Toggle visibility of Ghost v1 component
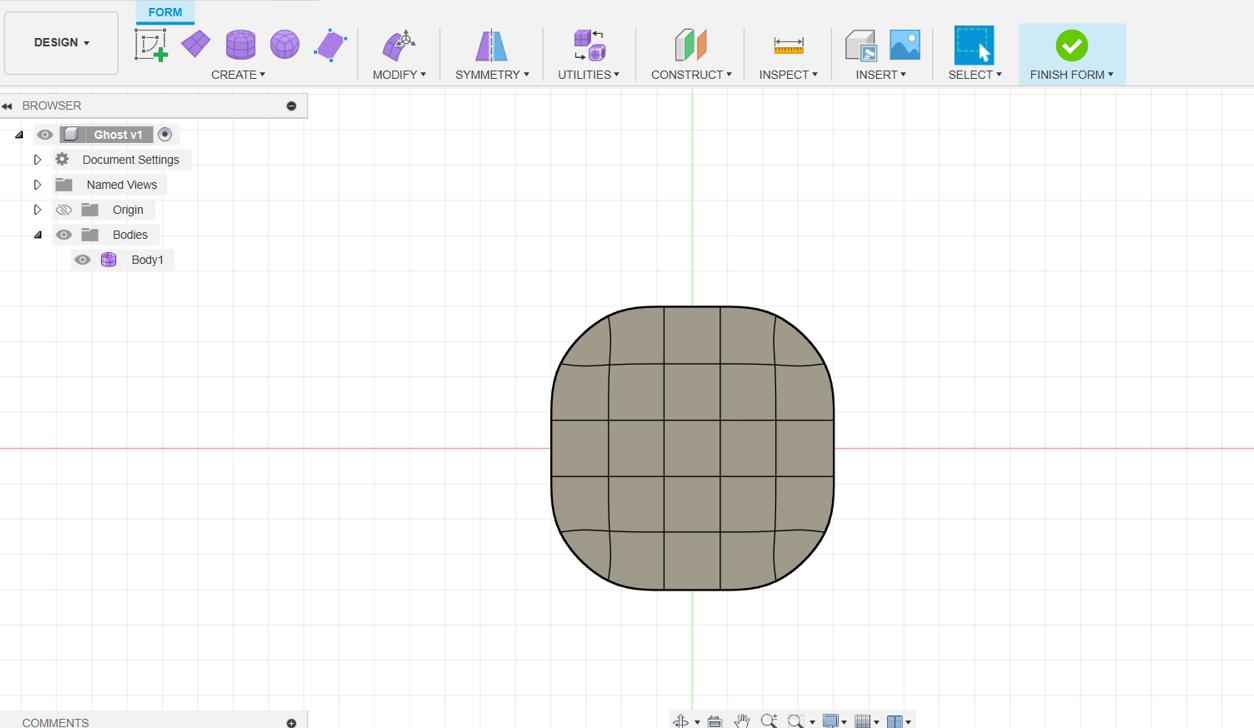 pyautogui.click(x=45, y=135)
